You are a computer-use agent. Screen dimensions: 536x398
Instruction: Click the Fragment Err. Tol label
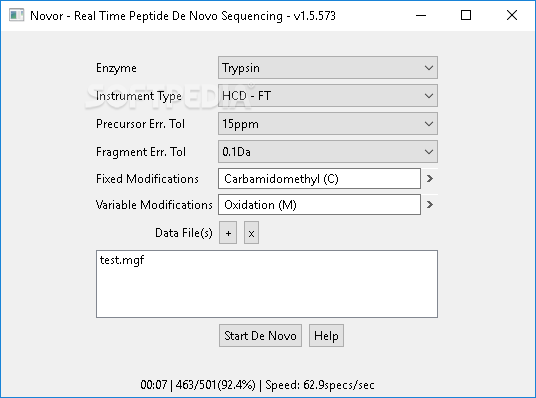click(141, 152)
